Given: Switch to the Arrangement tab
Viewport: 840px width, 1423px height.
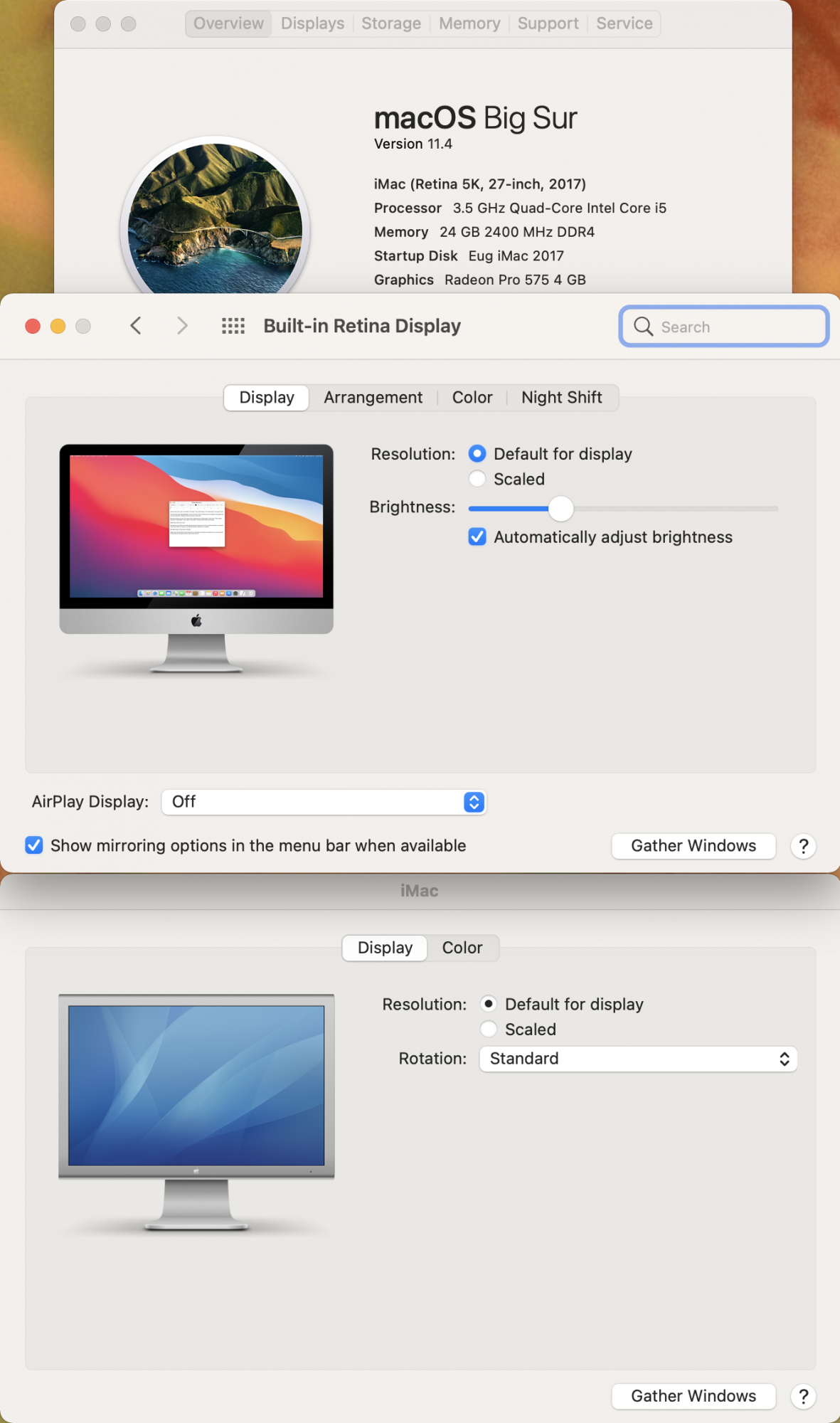Looking at the screenshot, I should (x=373, y=398).
